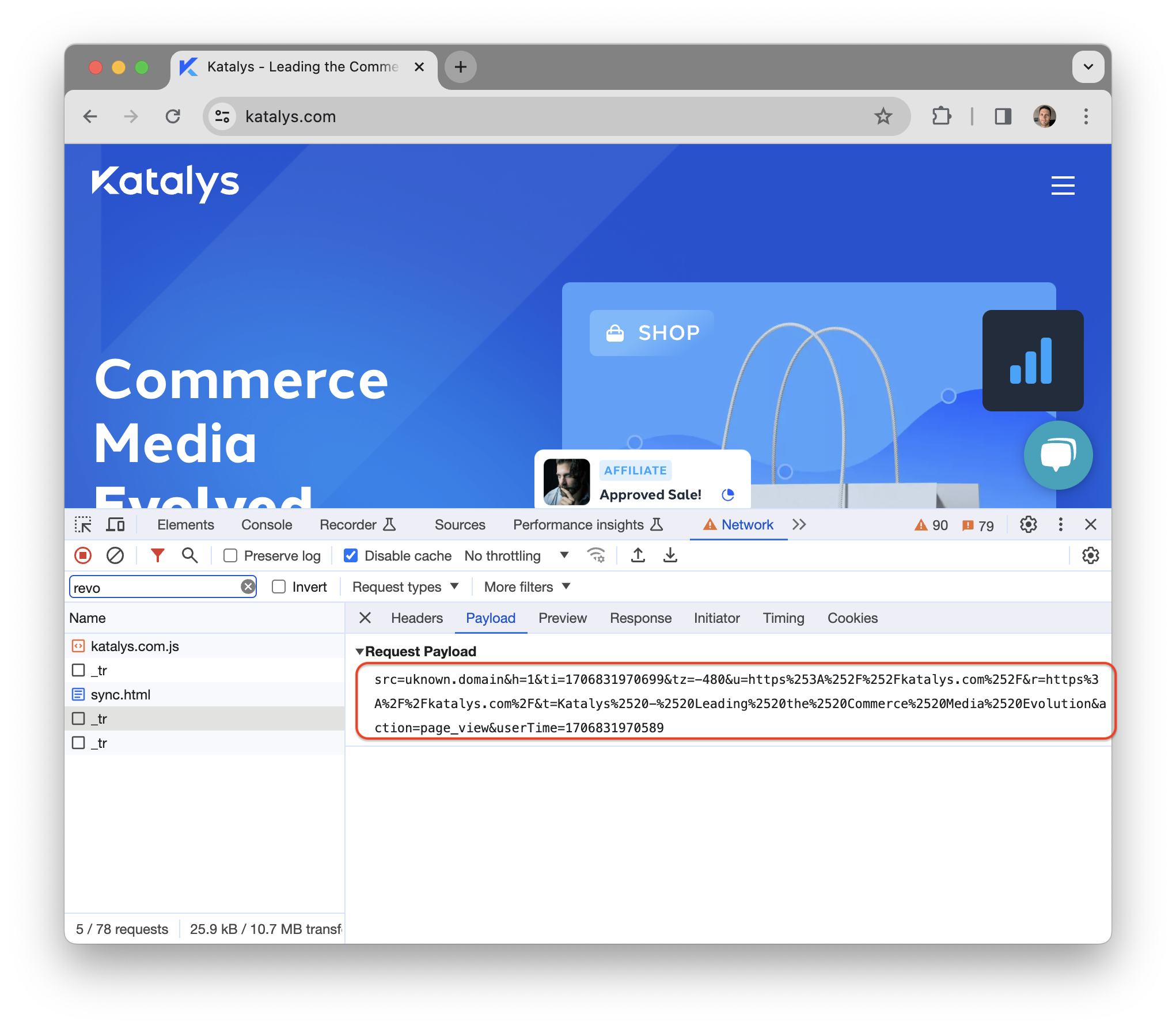Switch to the Console panel
Screen dimensions: 1176x1029
coord(266,524)
